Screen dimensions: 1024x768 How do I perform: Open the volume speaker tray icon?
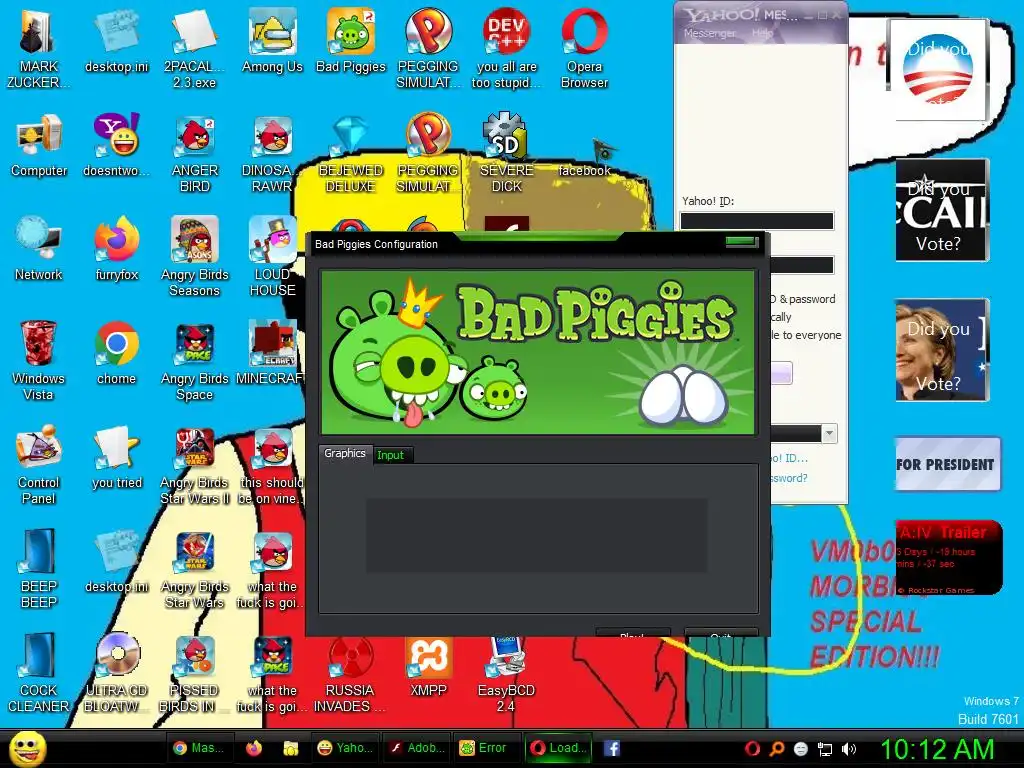tap(849, 749)
